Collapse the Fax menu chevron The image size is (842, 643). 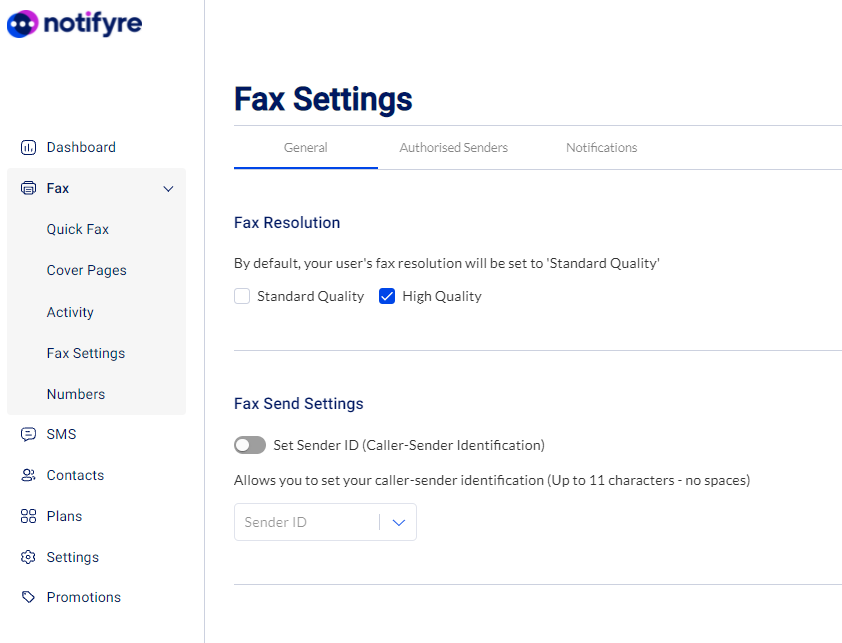click(x=169, y=189)
